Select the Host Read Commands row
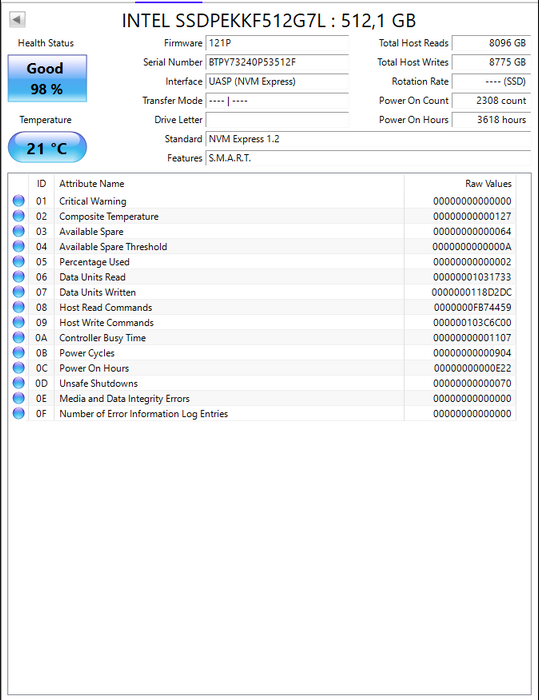 click(x=262, y=308)
